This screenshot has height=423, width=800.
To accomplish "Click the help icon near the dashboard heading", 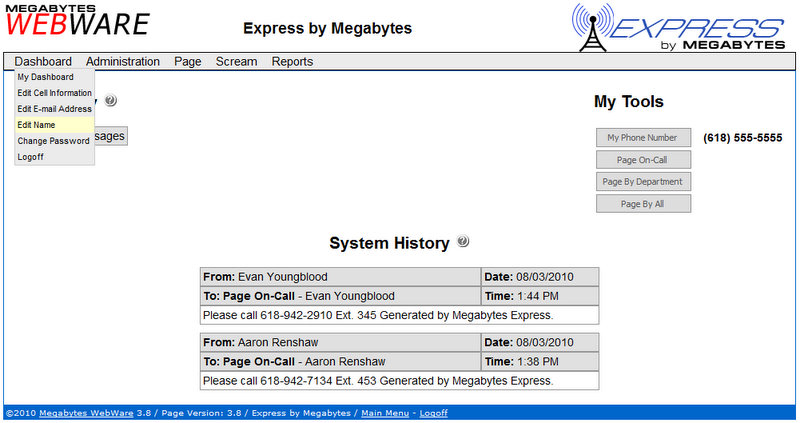I will [x=110, y=101].
